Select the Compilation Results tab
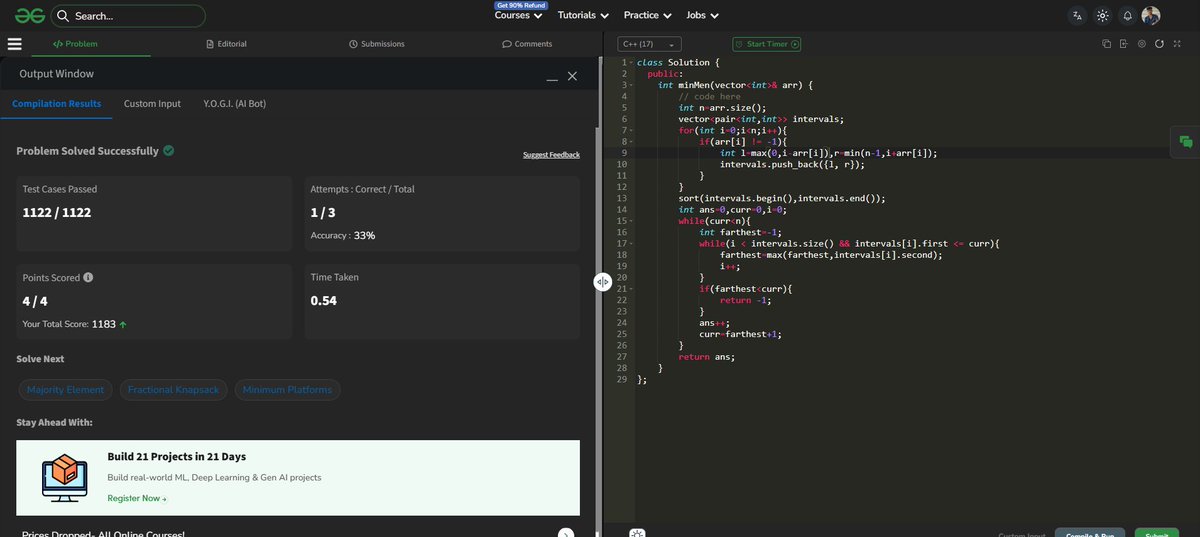 point(56,104)
